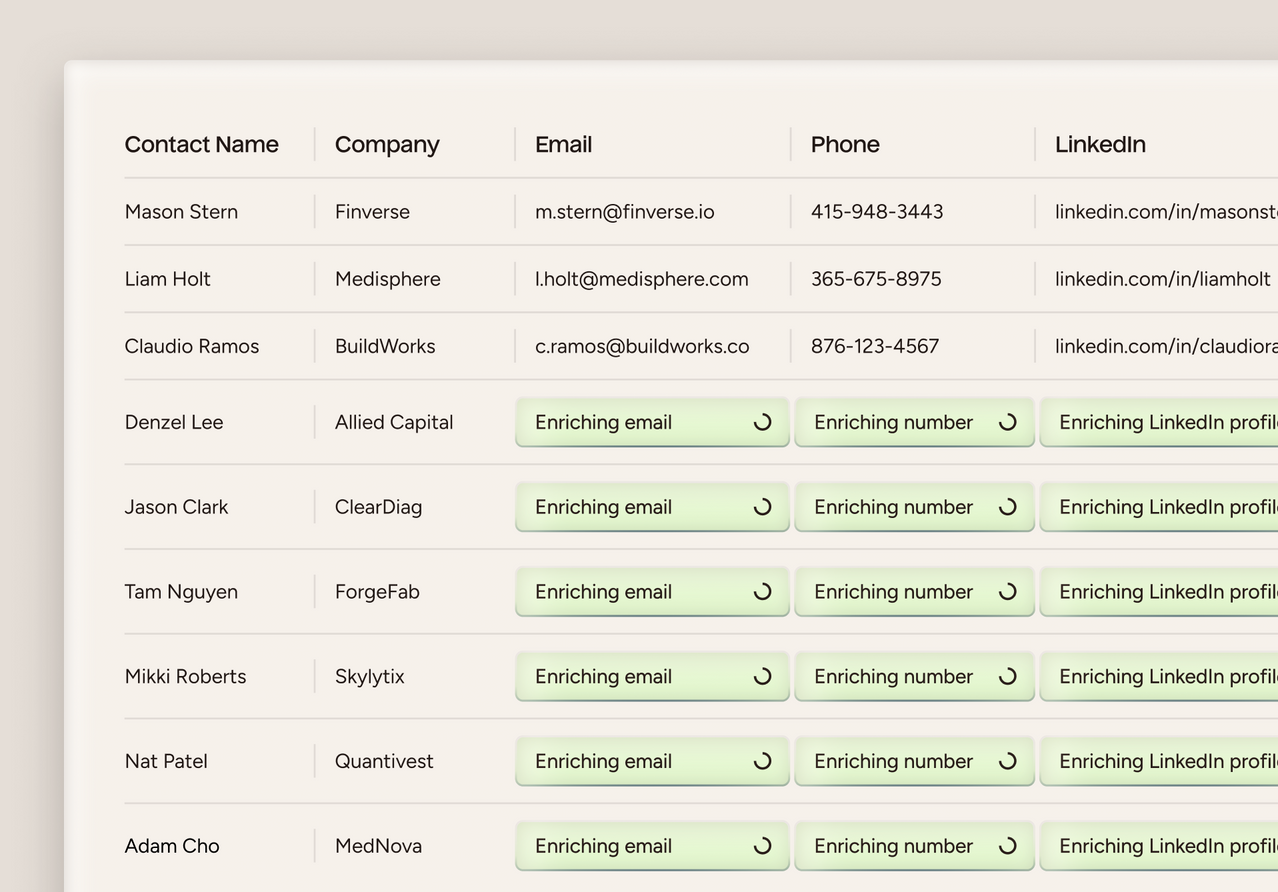The image size is (1278, 892).
Task: Select the Finverse company cell
Action: [372, 212]
